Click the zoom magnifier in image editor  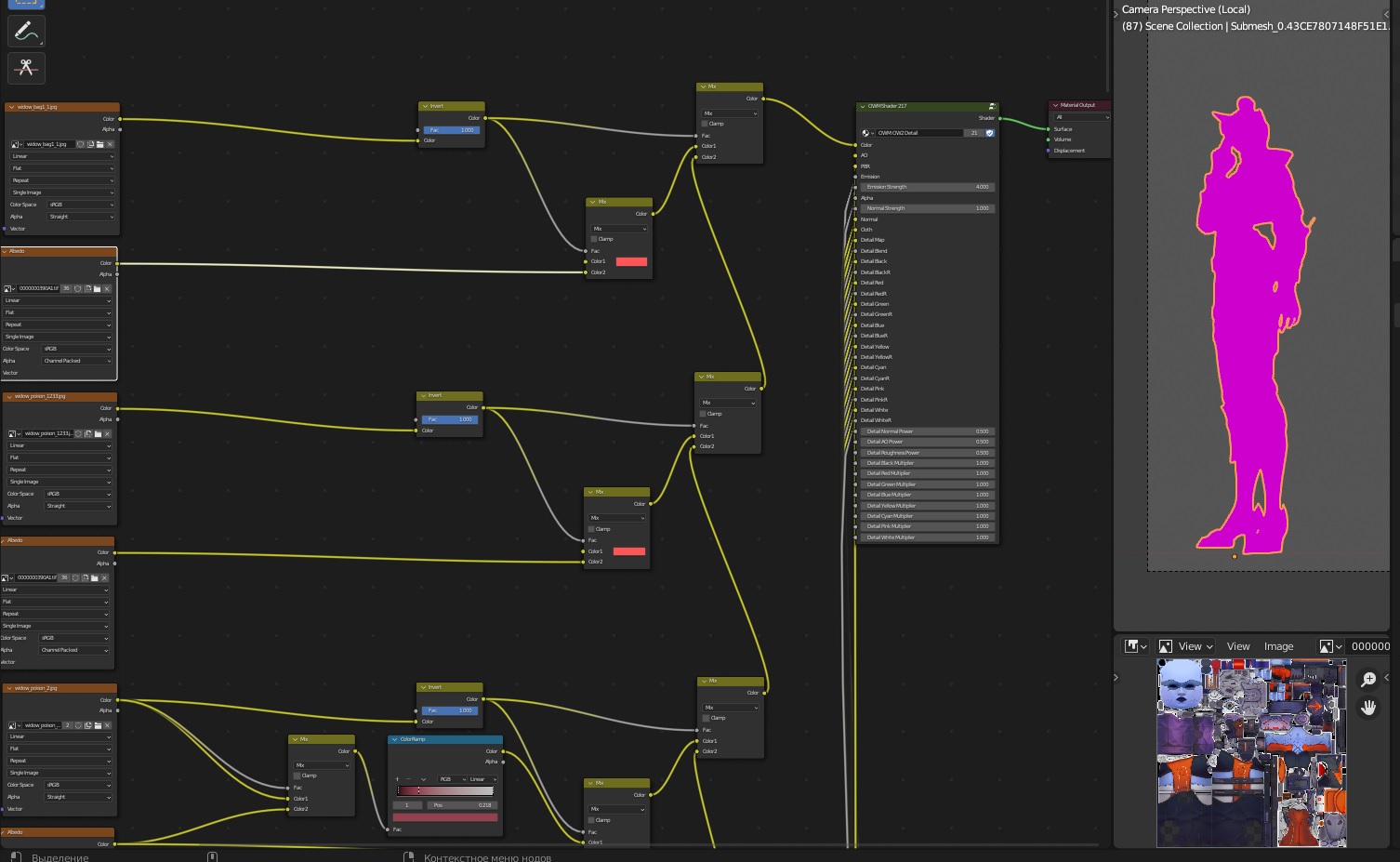(1368, 680)
